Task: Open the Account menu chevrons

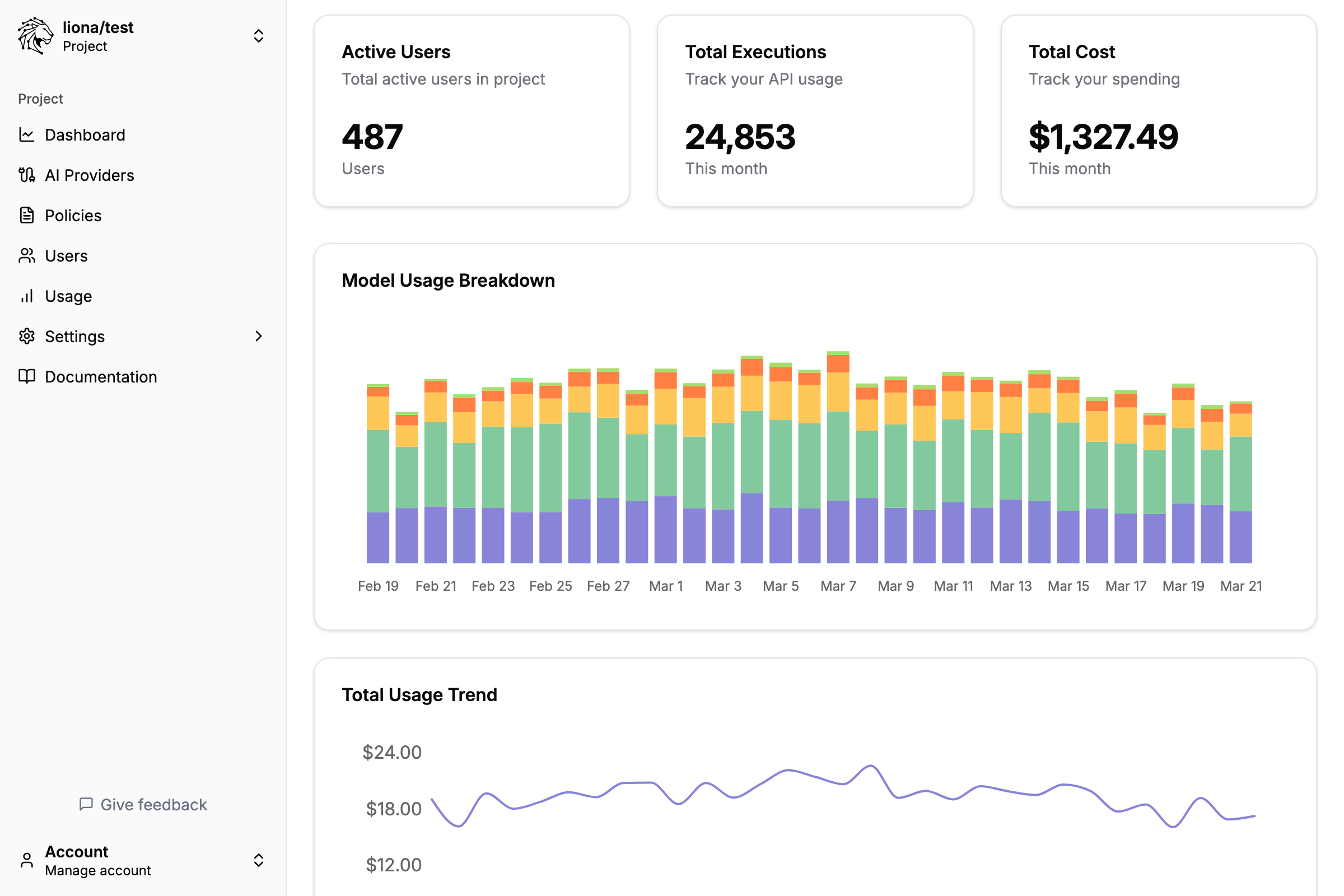Action: pos(258,860)
